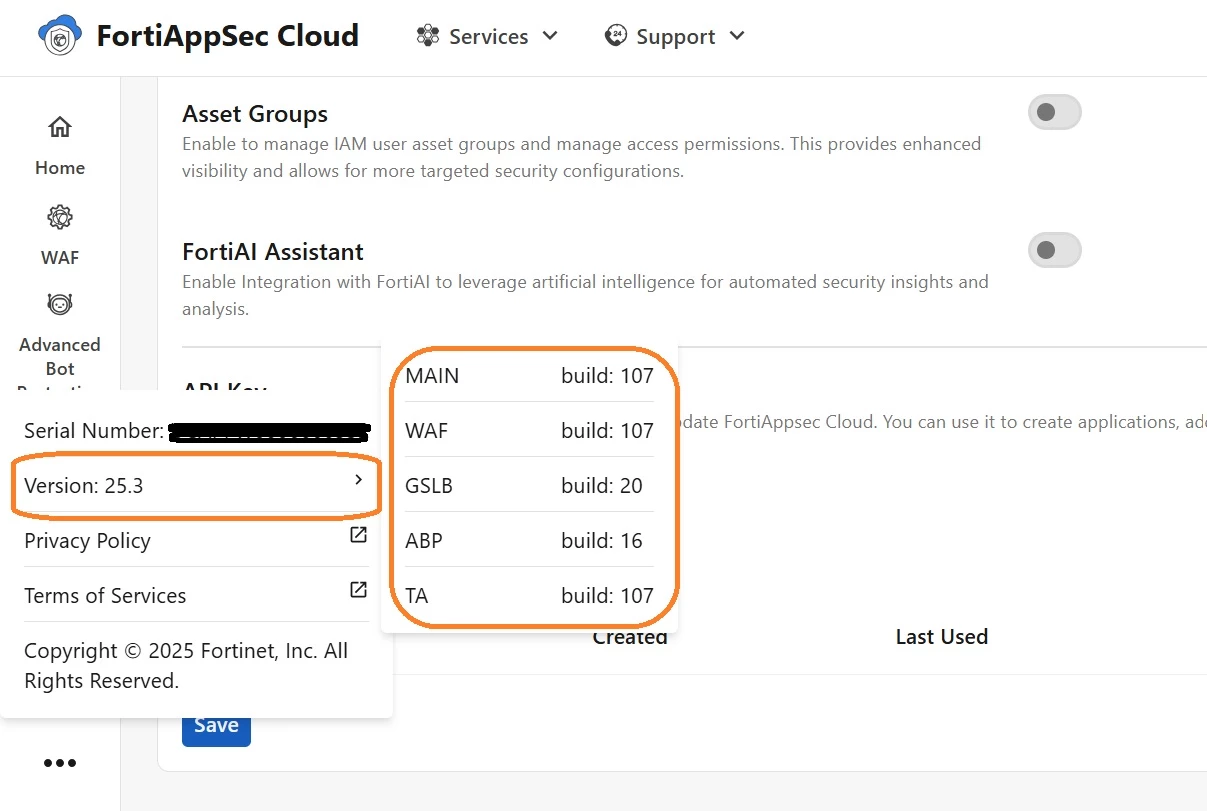
Task: Click the Support 24-hour headset icon
Action: tap(616, 36)
